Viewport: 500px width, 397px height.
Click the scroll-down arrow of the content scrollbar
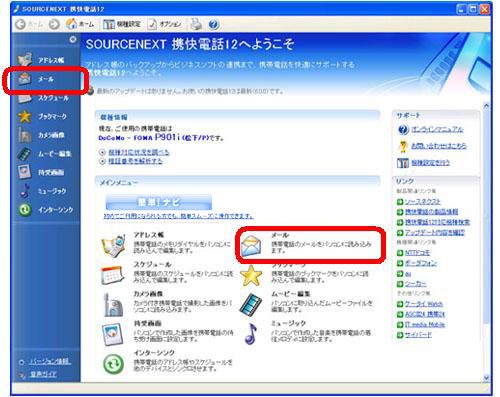[486, 378]
